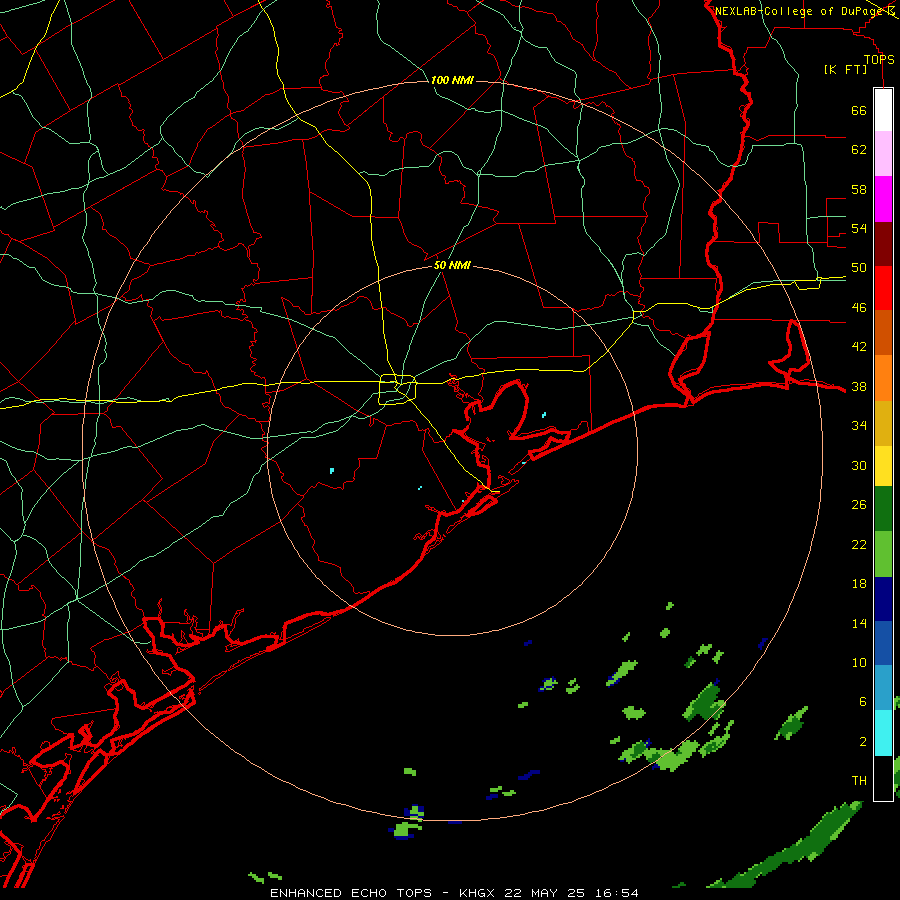Viewport: 900px width, 900px height.
Task: Click the "TOPS" legend title
Action: (x=879, y=60)
